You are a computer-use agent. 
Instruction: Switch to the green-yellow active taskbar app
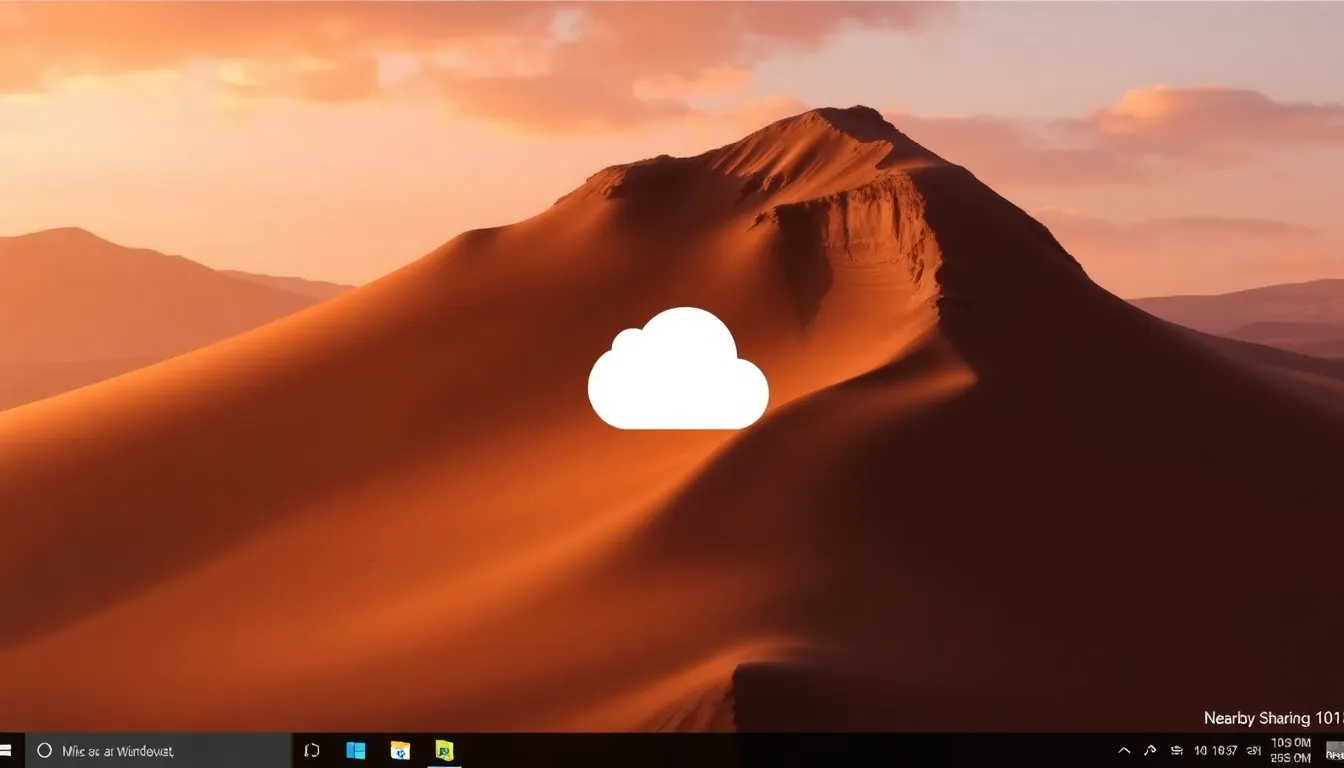pos(444,750)
